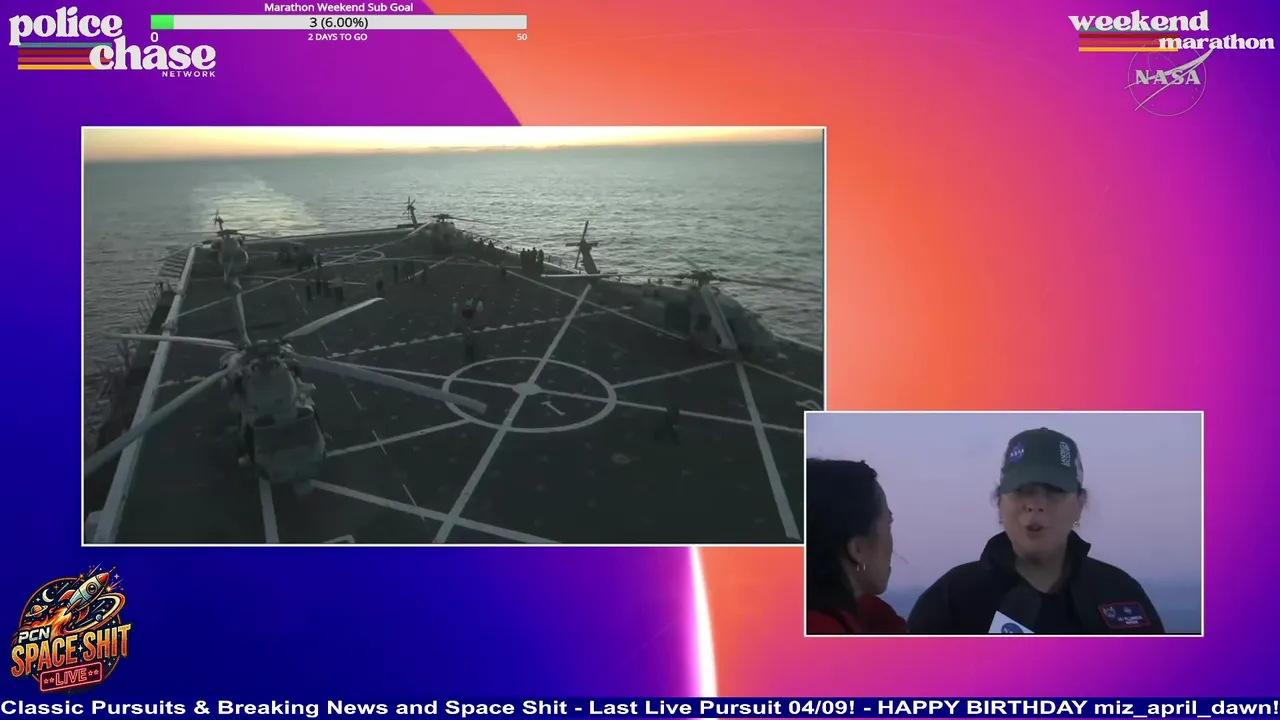
Task: Click the helicopter flight deck video feed
Action: click(x=453, y=336)
